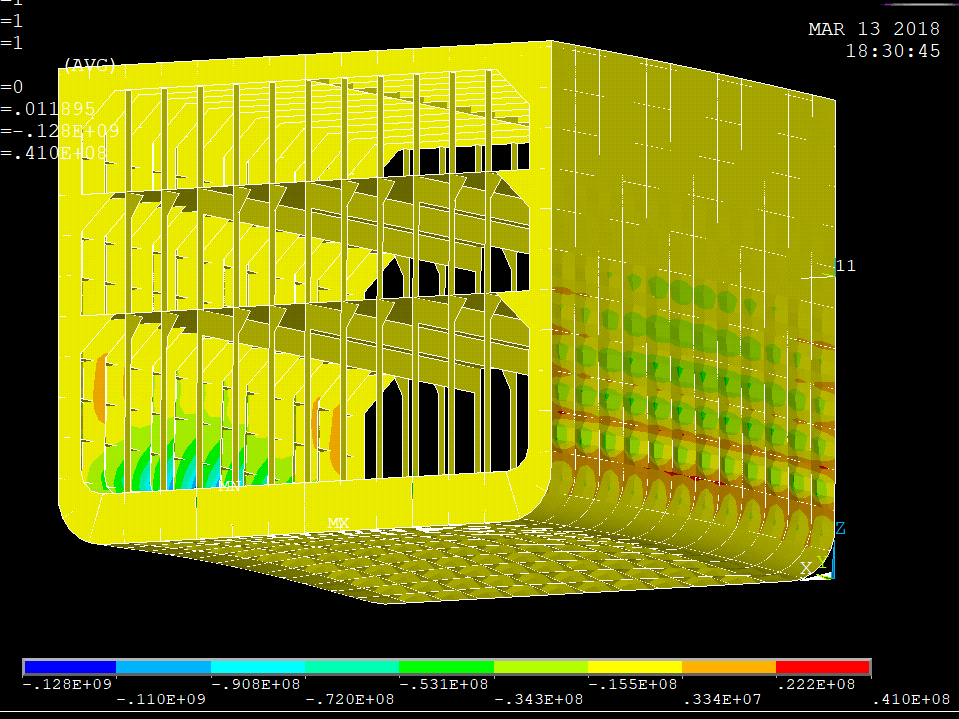The image size is (959, 719).
Task: Click the orange legend color band
Action: [x=728, y=667]
